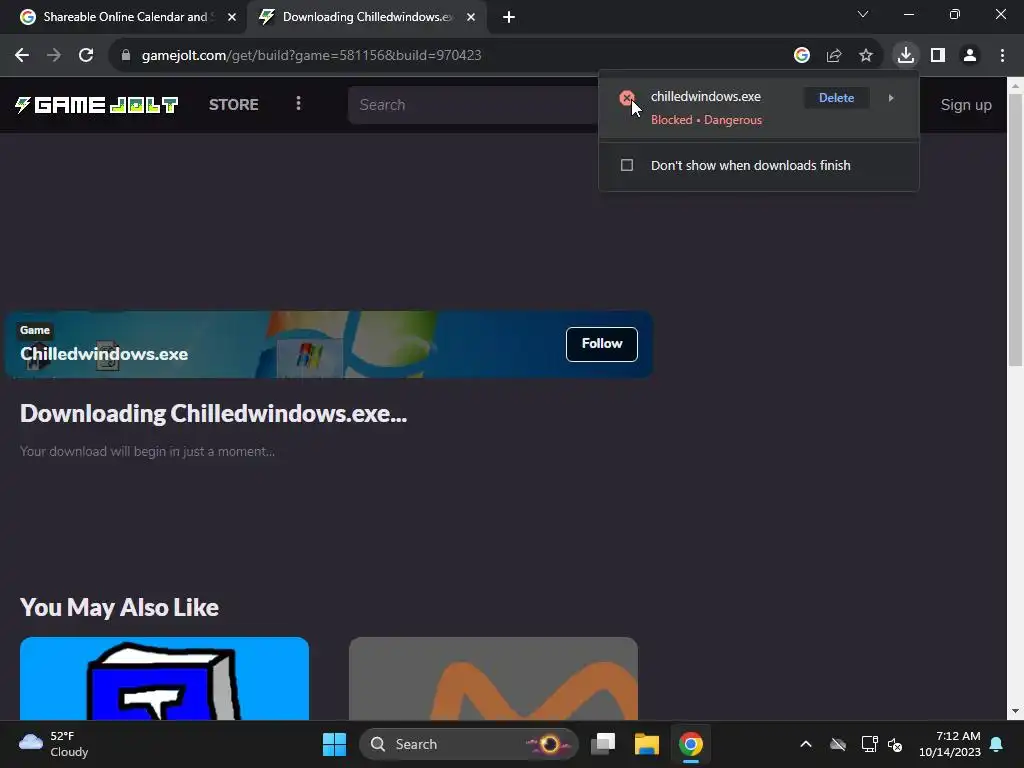Expand options arrow for chilledwindows.exe download
The image size is (1024, 768).
891,98
